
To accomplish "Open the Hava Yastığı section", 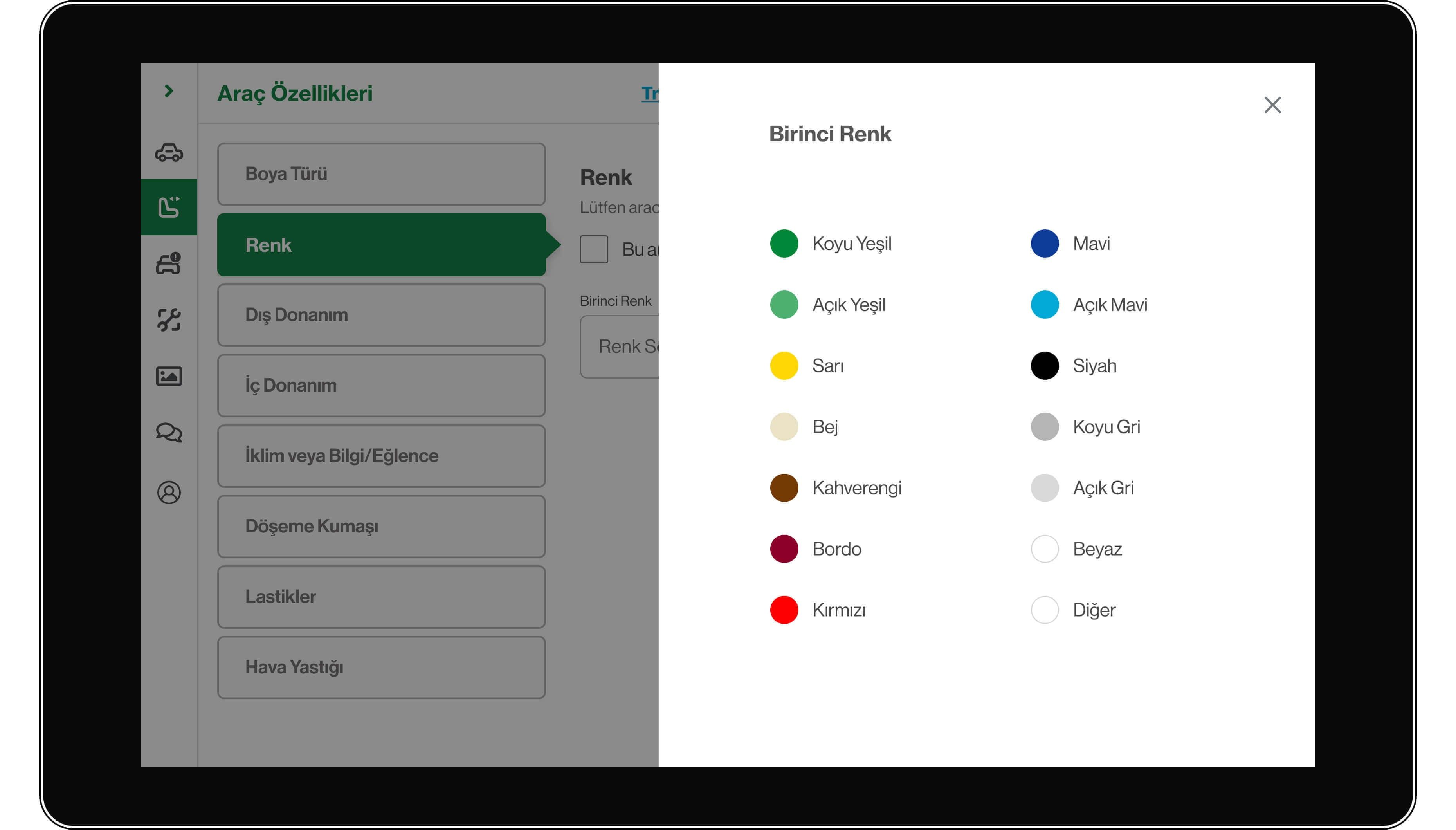I will 381,667.
